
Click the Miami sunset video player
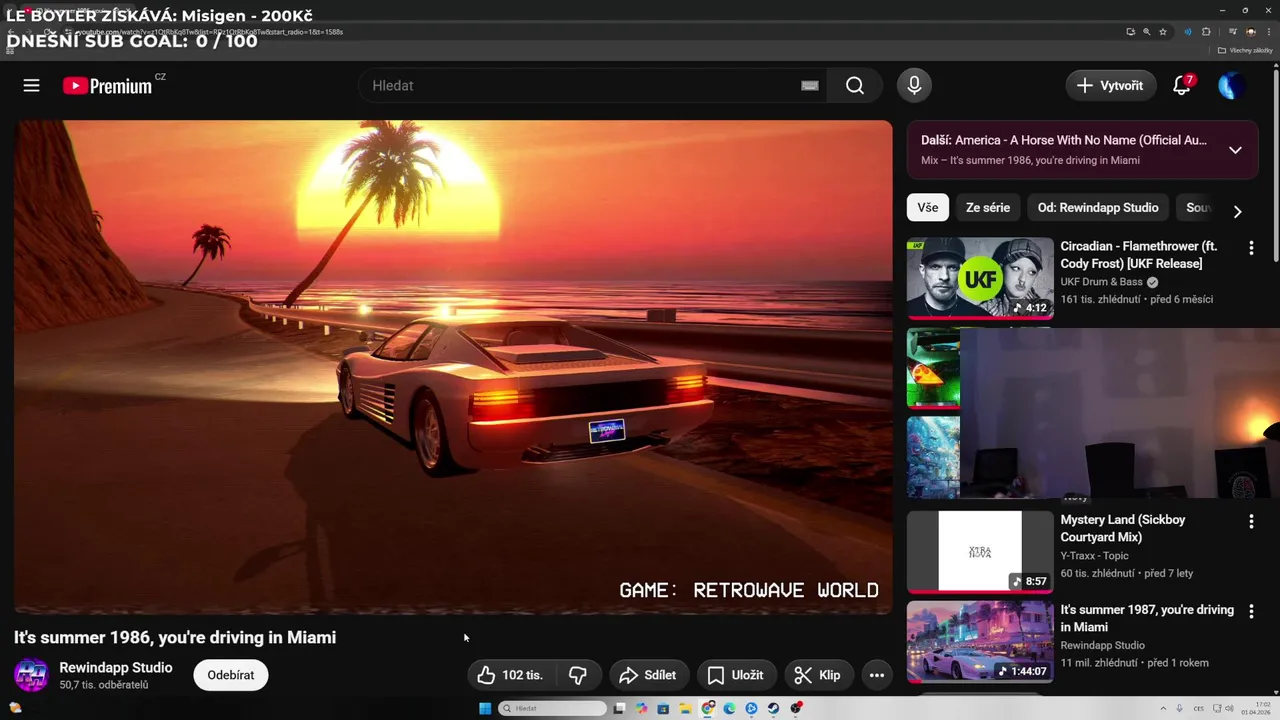[453, 366]
